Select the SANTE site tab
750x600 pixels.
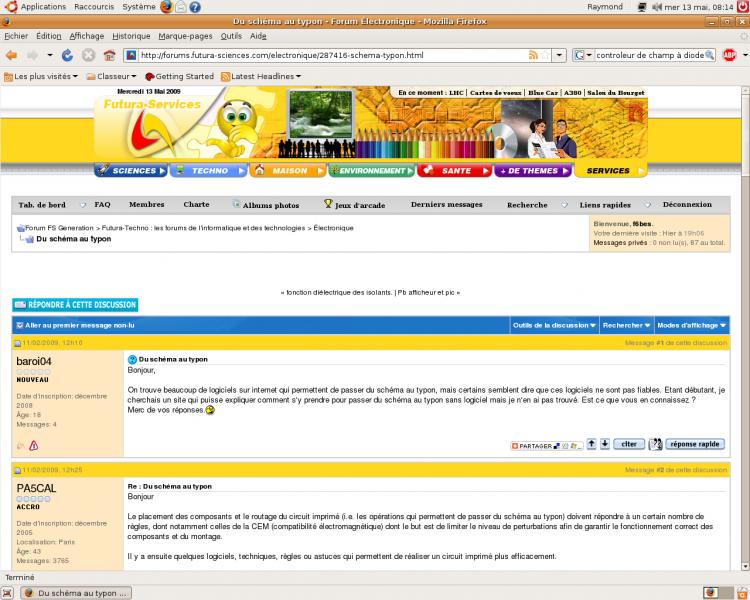[x=454, y=170]
